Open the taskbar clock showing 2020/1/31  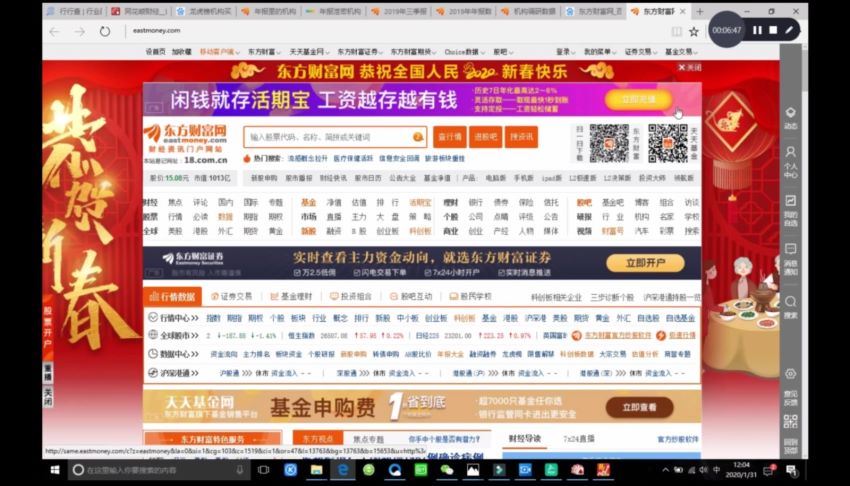pyautogui.click(x=741, y=470)
